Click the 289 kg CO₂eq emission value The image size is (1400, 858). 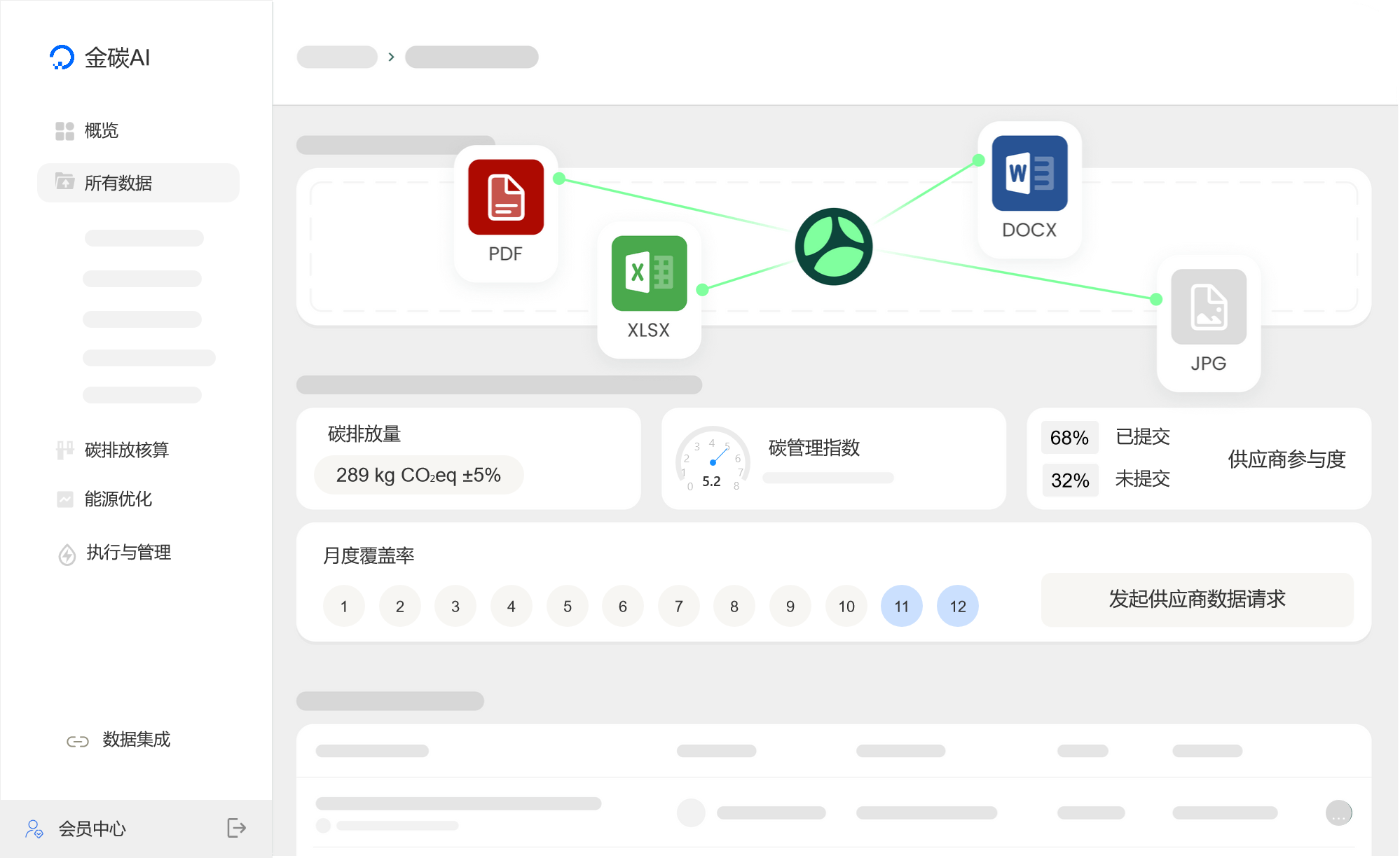tap(418, 475)
